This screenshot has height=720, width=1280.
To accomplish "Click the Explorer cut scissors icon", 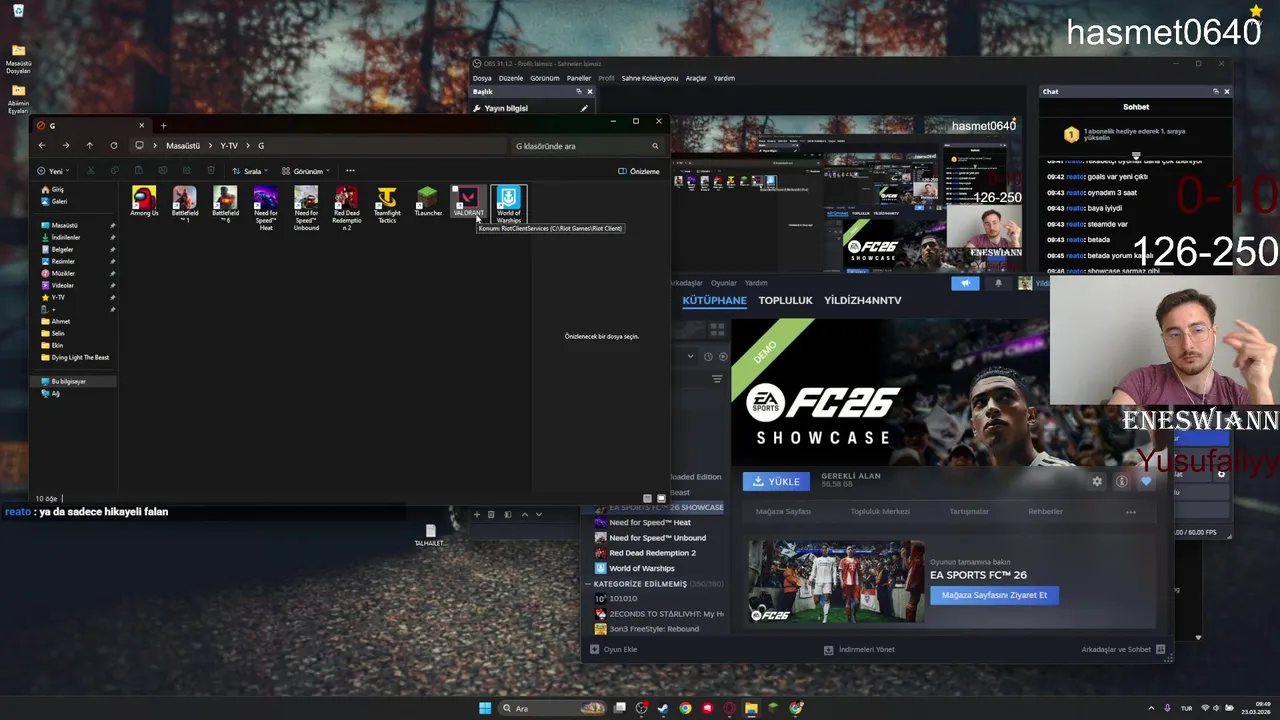I will coord(90,171).
